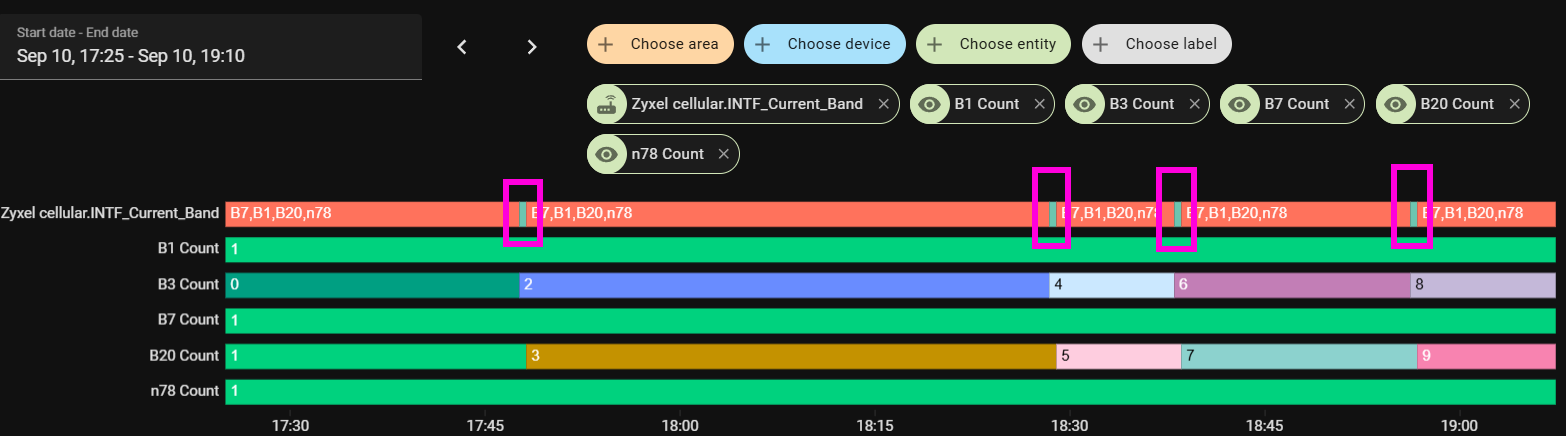This screenshot has height=436, width=1566.
Task: Open the Choose entity picker
Action: 993,44
